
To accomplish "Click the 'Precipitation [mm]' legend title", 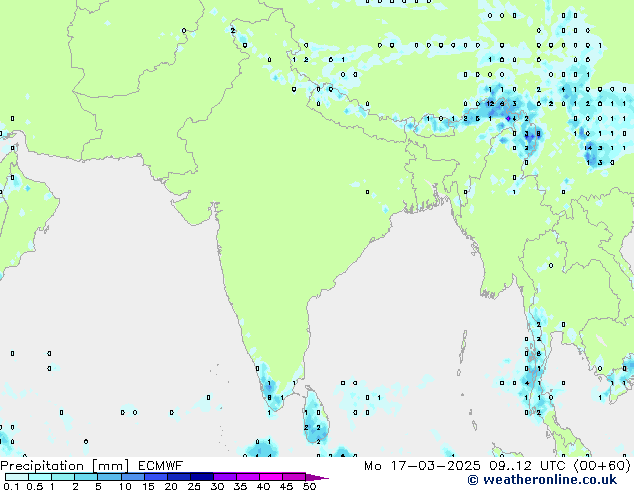I will [65, 466].
